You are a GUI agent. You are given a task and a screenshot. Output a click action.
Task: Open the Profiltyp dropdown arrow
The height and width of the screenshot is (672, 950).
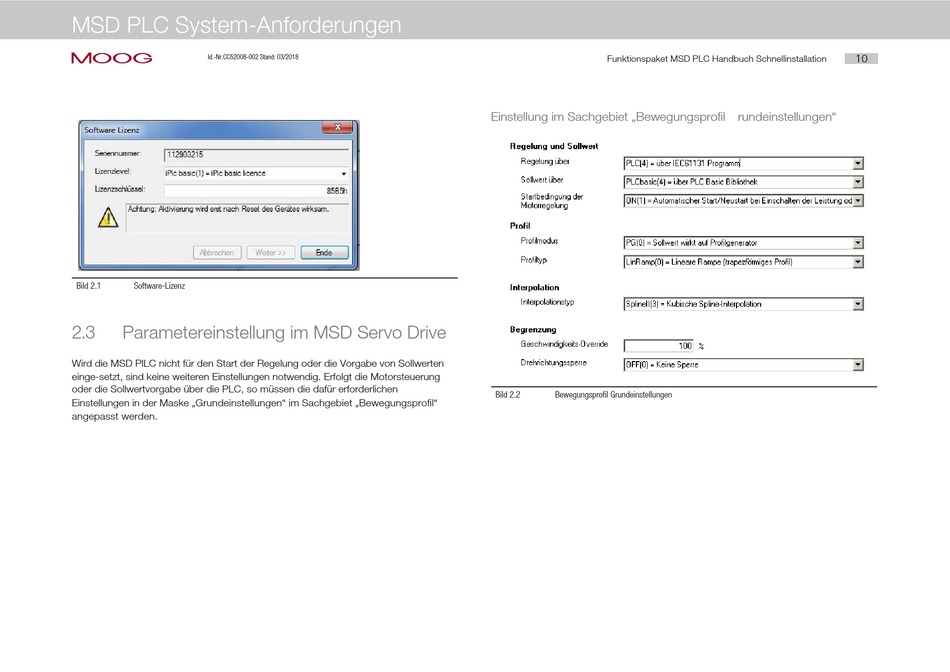(858, 262)
